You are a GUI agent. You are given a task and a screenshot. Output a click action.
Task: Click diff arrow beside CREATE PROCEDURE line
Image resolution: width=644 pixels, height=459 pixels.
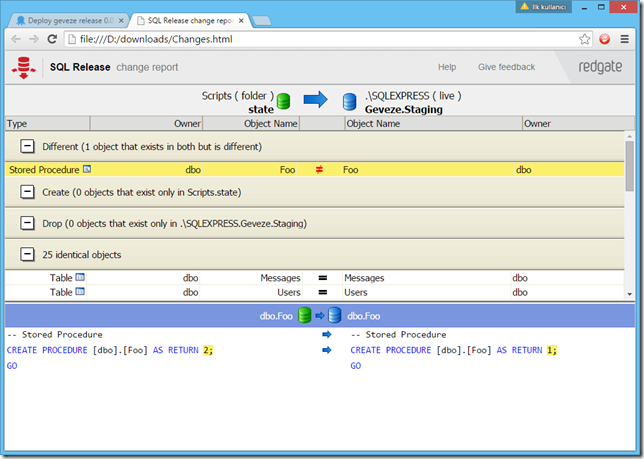327,350
